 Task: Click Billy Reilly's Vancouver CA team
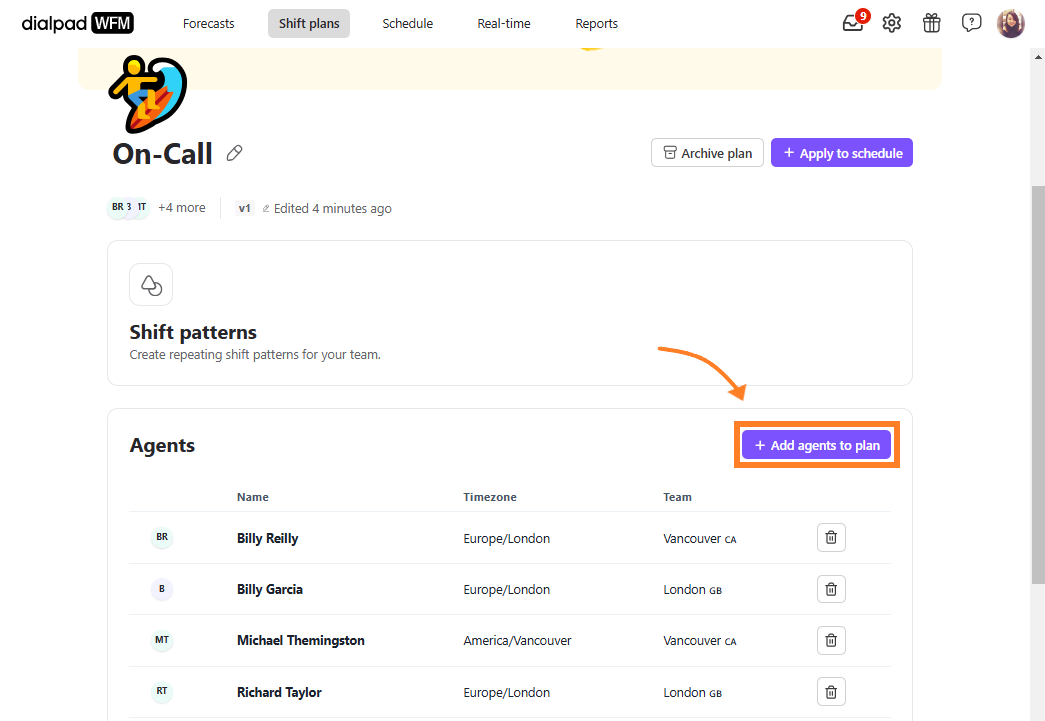pos(700,538)
